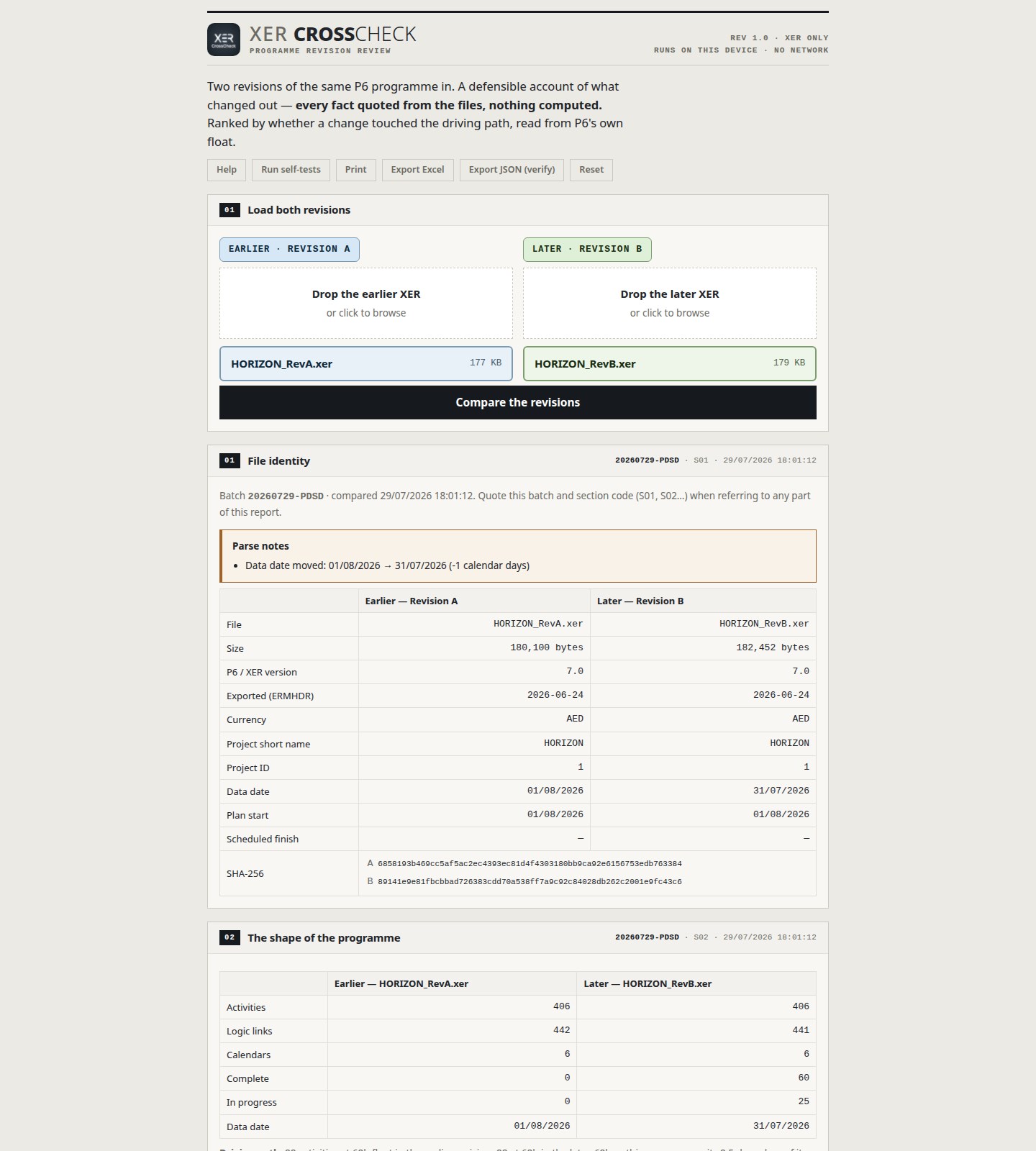
Task: Export JSON (verify) button
Action: 512,170
